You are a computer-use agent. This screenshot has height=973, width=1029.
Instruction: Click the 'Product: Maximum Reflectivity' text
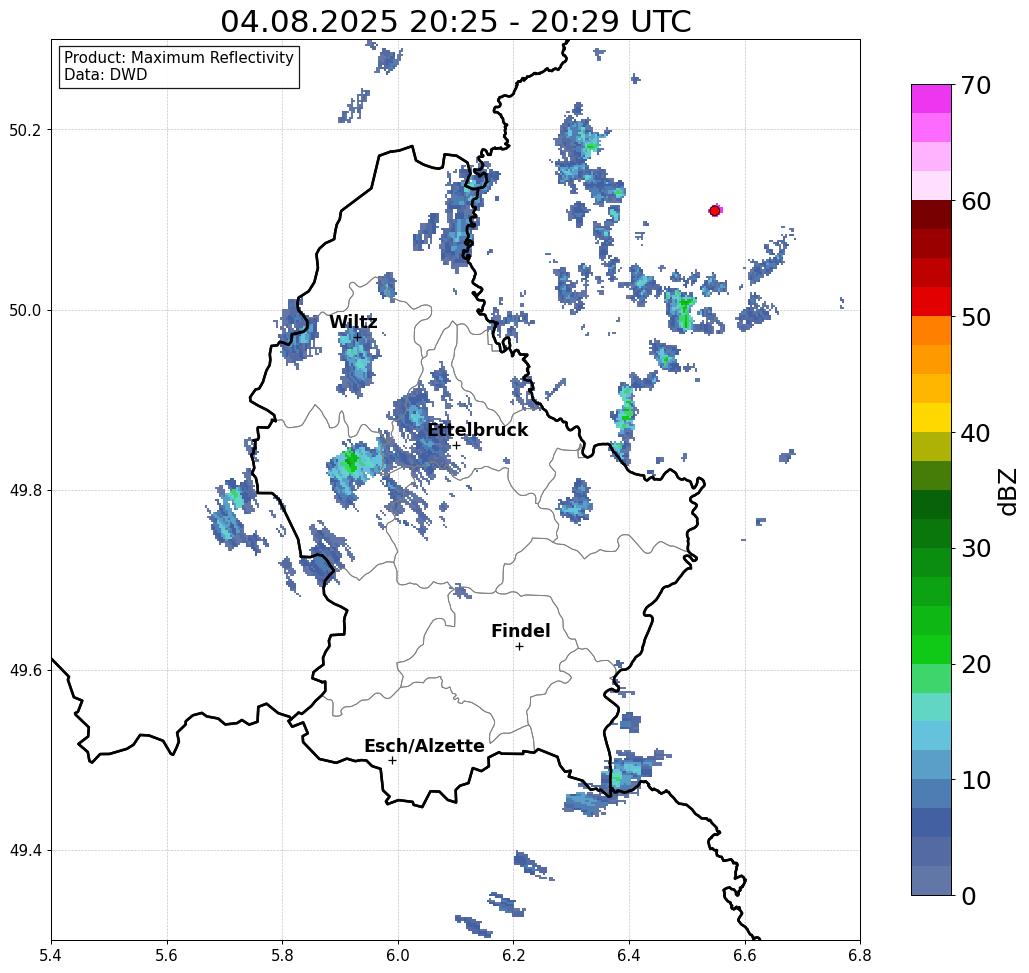tap(178, 58)
